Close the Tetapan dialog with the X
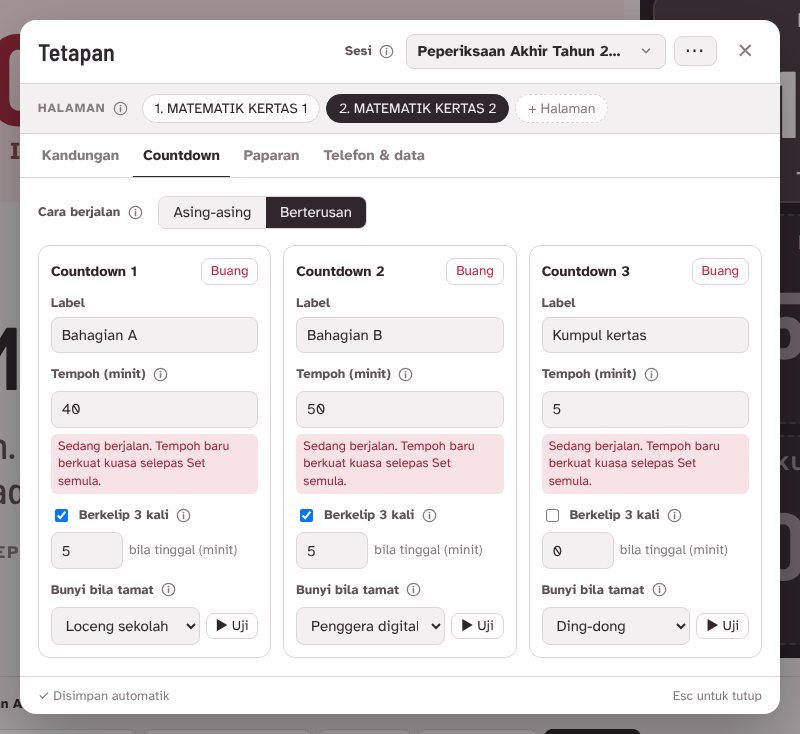The image size is (800, 734). pos(745,50)
